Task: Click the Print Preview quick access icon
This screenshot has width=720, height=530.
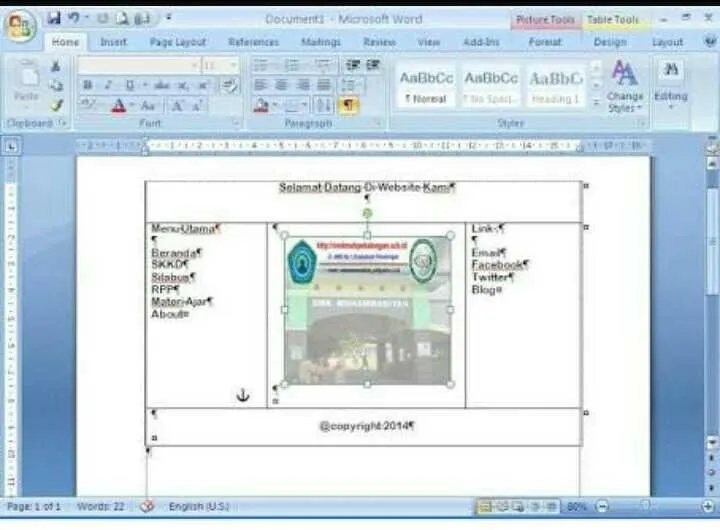Action: pyautogui.click(x=122, y=18)
